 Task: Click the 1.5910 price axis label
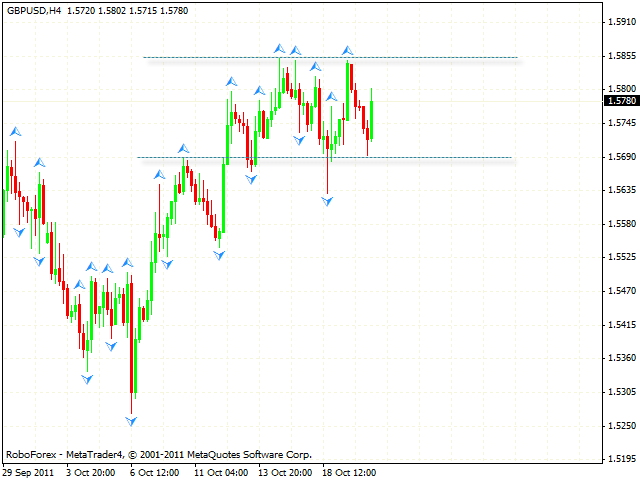tap(620, 21)
